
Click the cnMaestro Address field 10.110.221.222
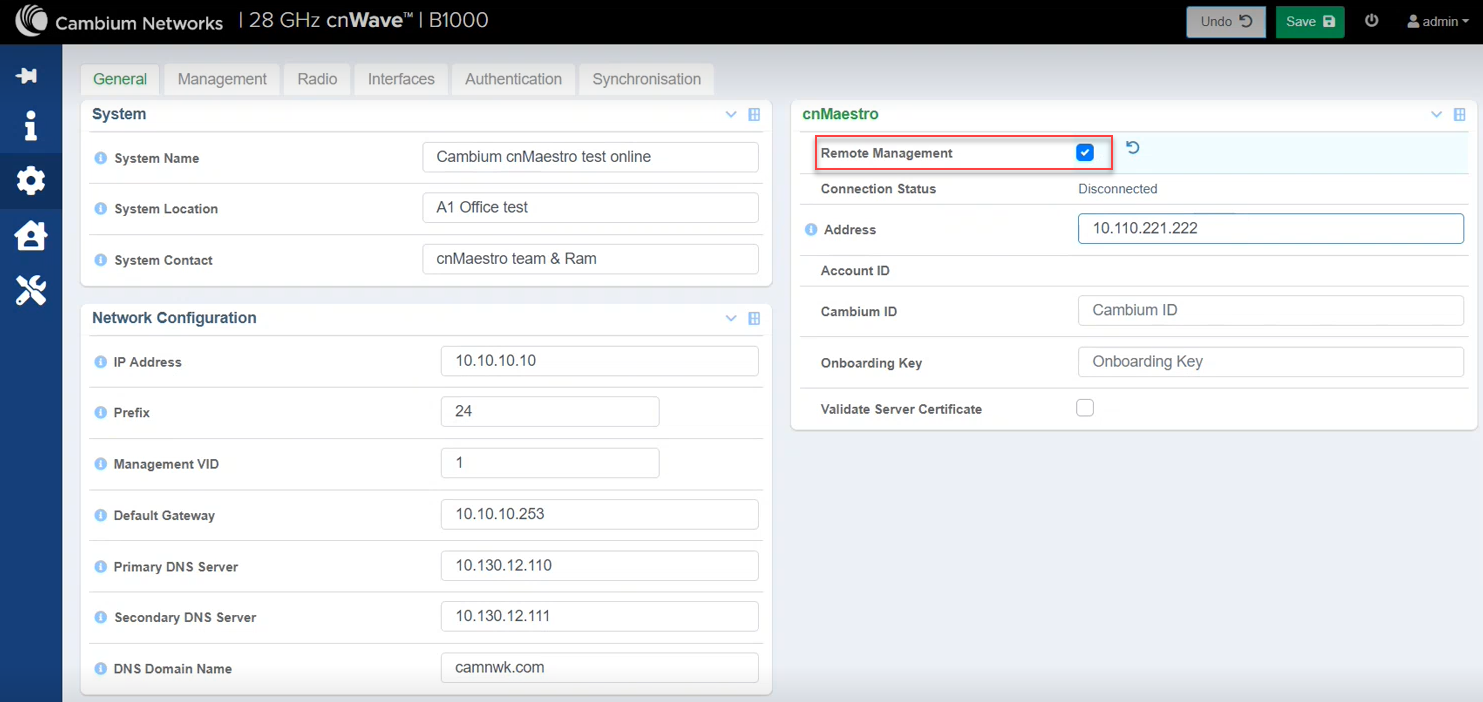(x=1270, y=228)
